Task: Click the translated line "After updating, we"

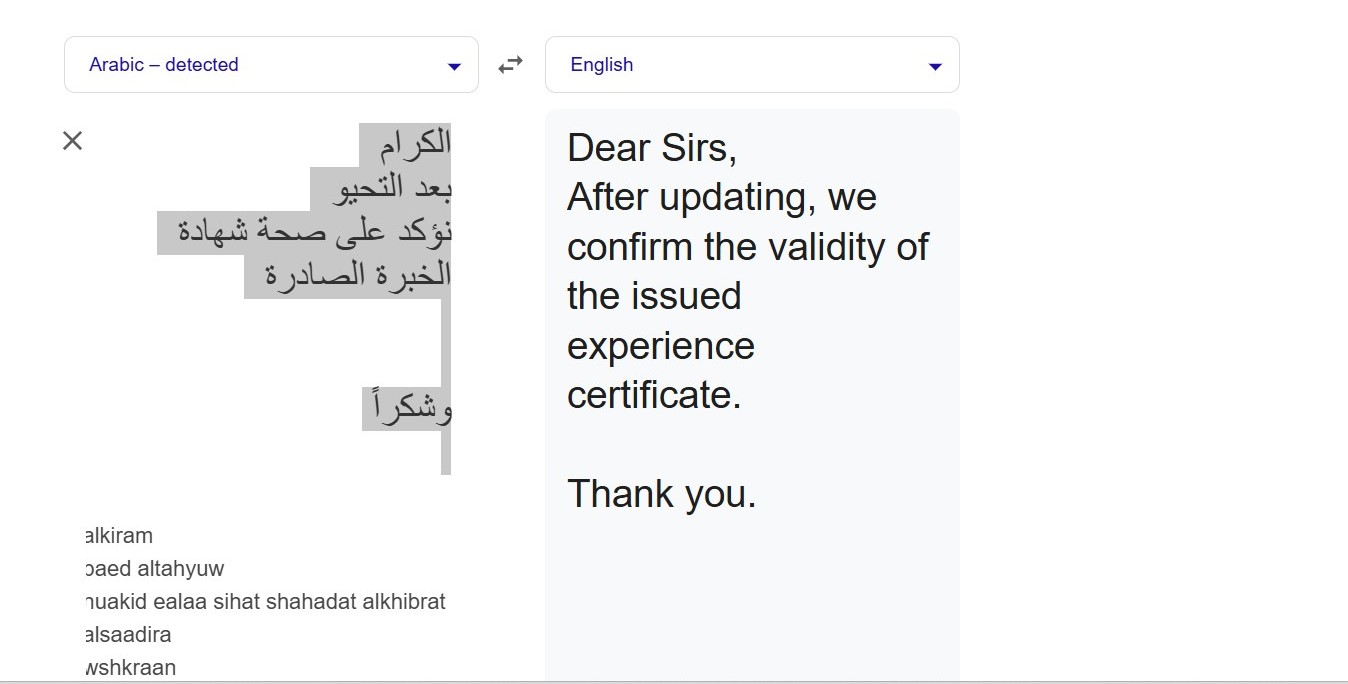Action: point(721,197)
